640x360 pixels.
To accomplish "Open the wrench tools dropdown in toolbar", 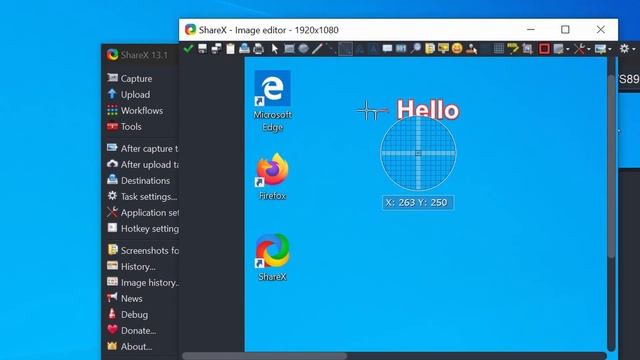I will (x=582, y=49).
